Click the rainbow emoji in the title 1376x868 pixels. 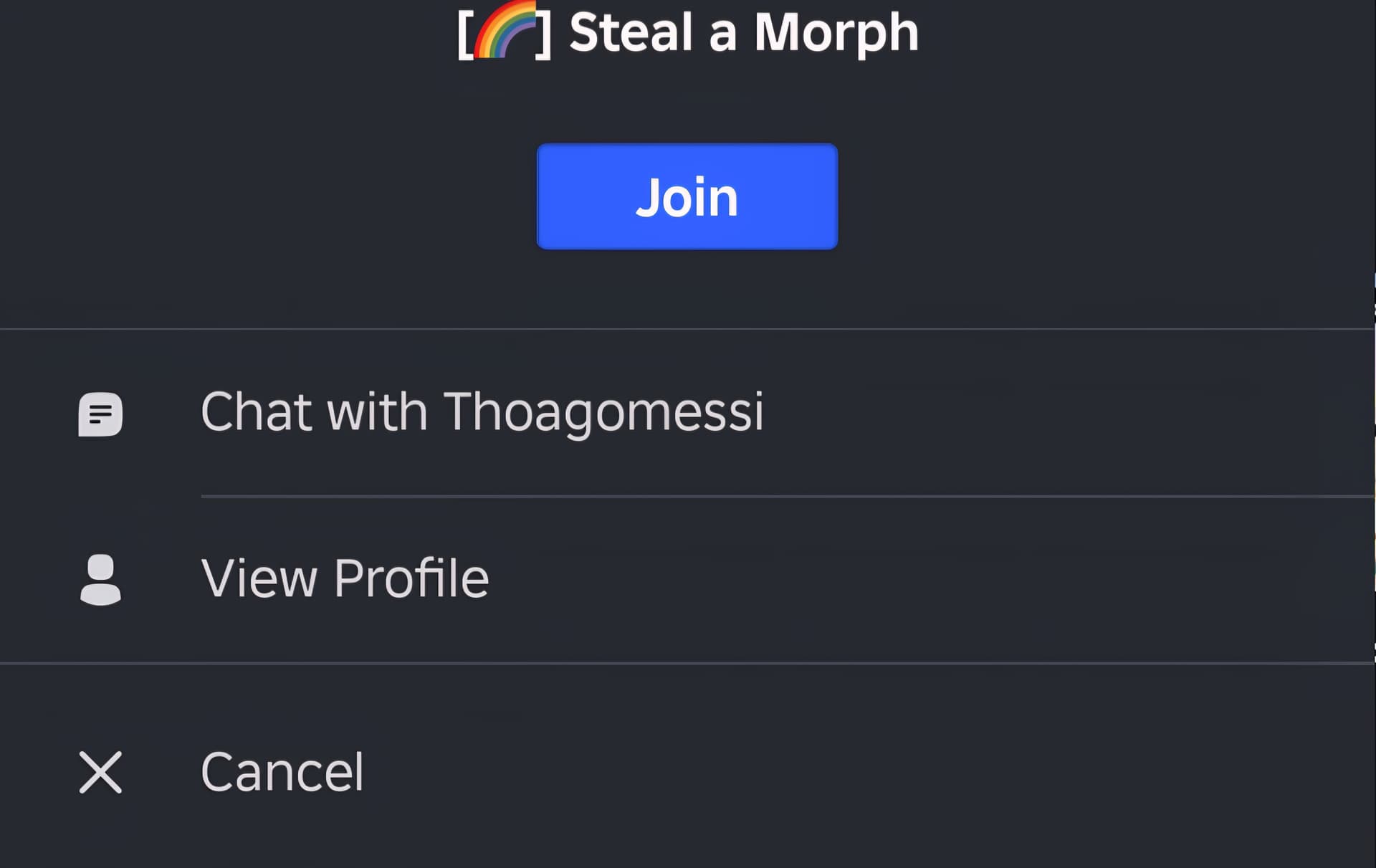[x=505, y=30]
